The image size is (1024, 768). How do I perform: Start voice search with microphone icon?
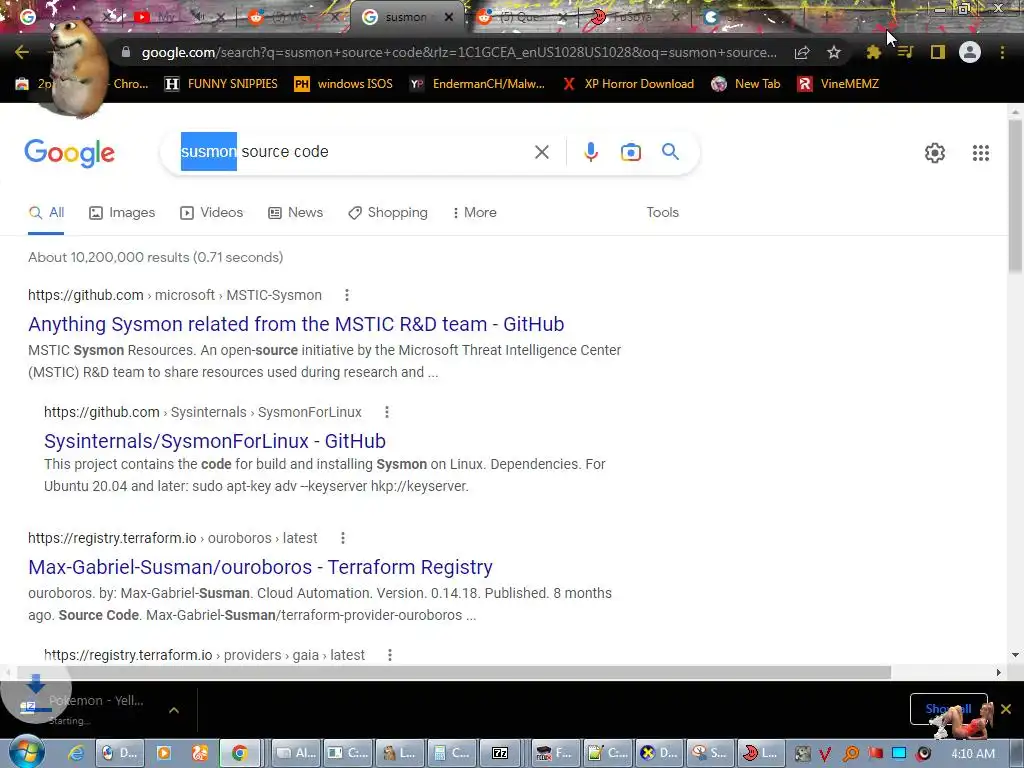pyautogui.click(x=590, y=152)
